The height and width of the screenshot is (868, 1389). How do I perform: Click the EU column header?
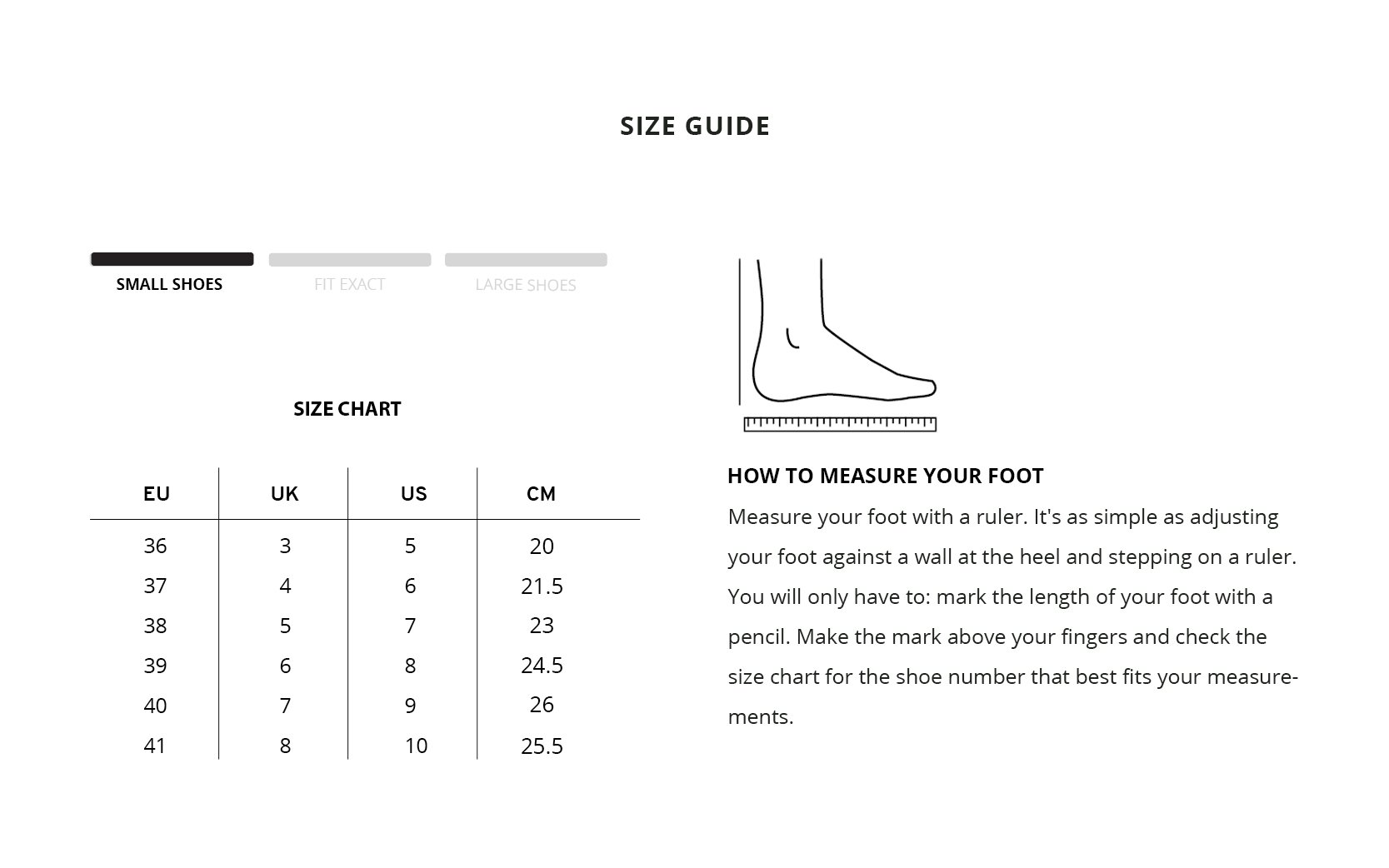tap(156, 494)
